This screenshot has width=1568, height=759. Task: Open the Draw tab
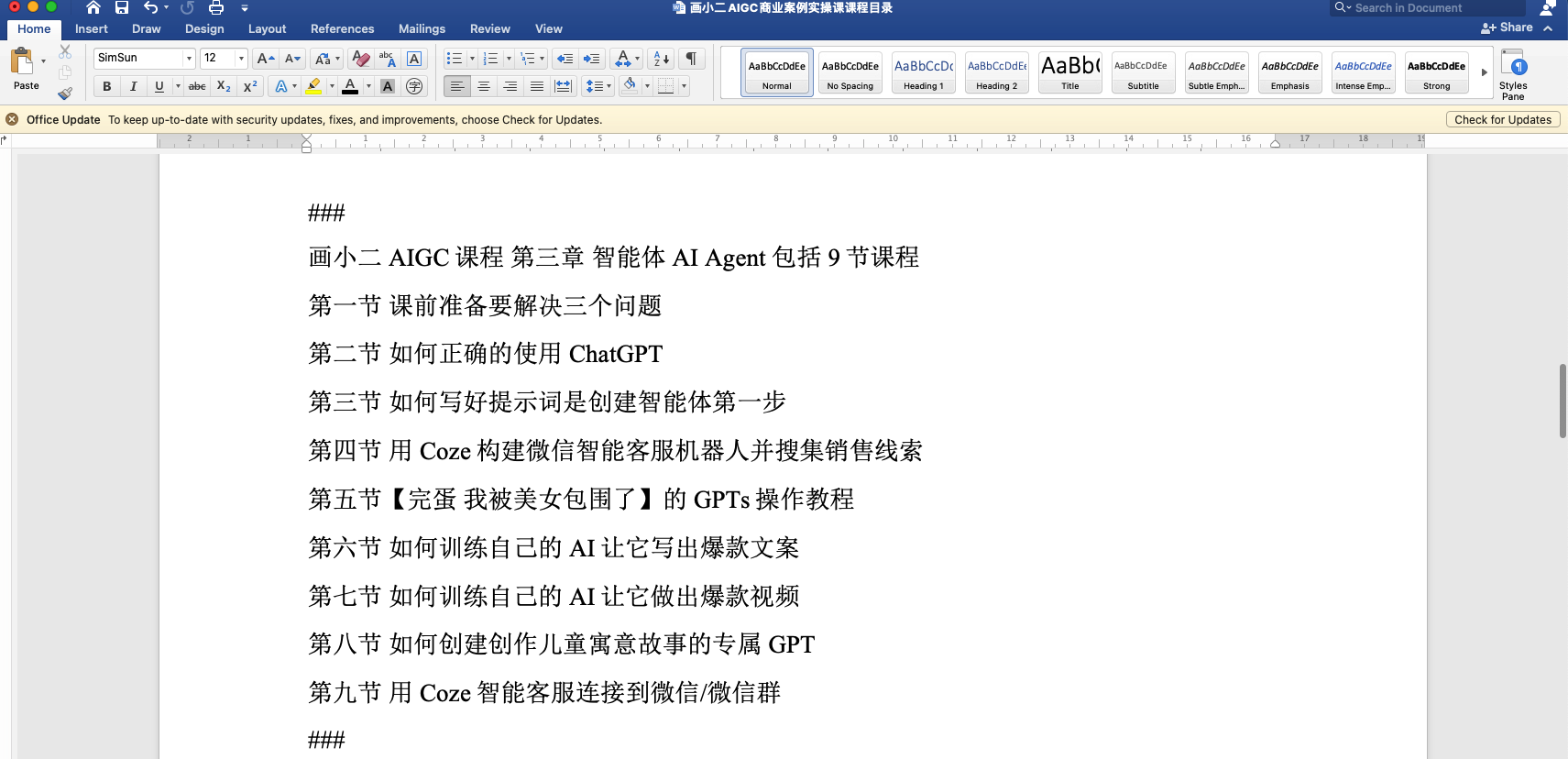[147, 29]
